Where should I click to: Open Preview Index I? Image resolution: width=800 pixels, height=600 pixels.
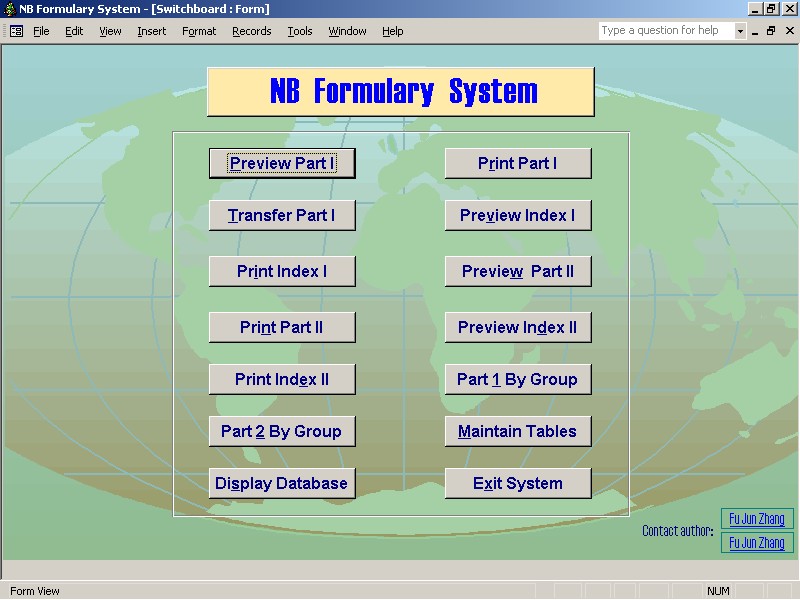(x=518, y=215)
